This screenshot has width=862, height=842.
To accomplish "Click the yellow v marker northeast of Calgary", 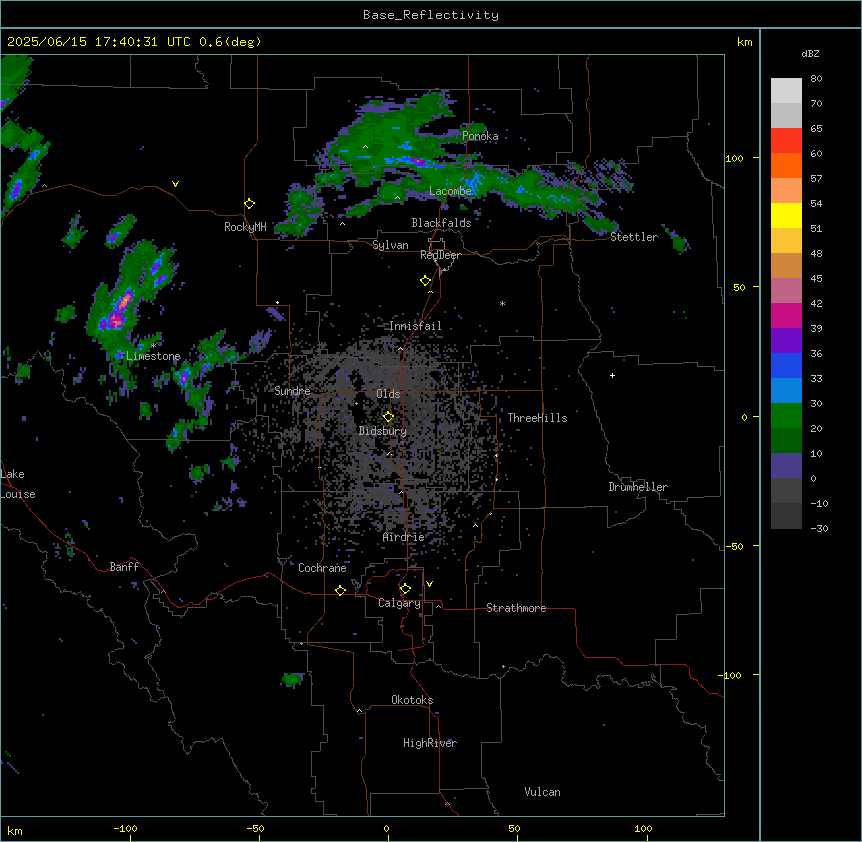I will pyautogui.click(x=429, y=584).
